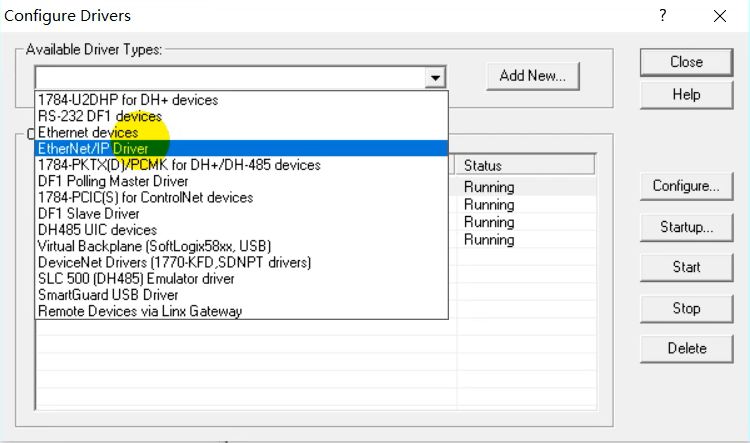The height and width of the screenshot is (443, 750).
Task: Select SLC 500 (DH485) Emulator driver
Action: coord(242,278)
